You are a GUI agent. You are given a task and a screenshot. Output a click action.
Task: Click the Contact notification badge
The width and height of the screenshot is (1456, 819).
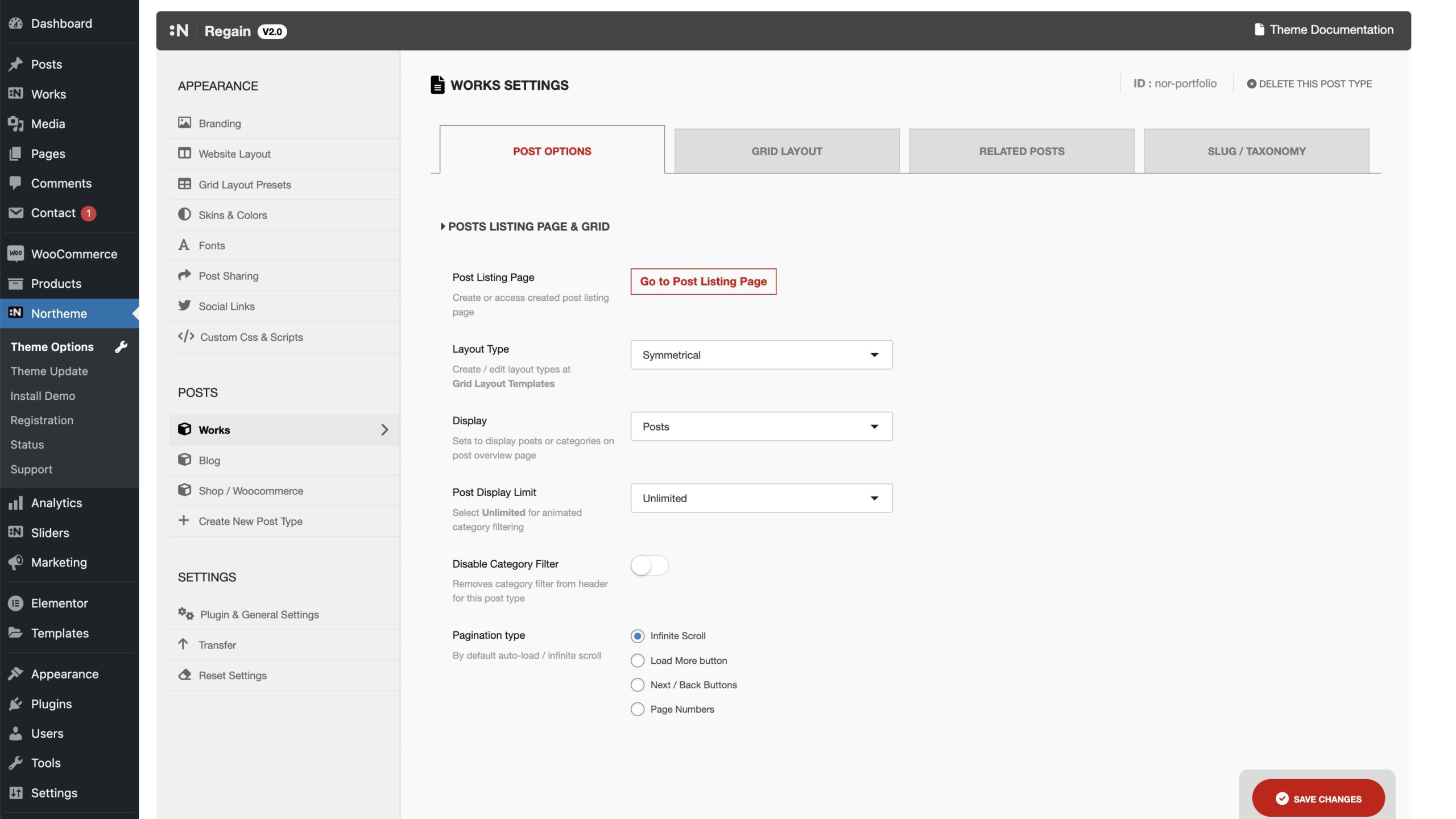coord(88,213)
